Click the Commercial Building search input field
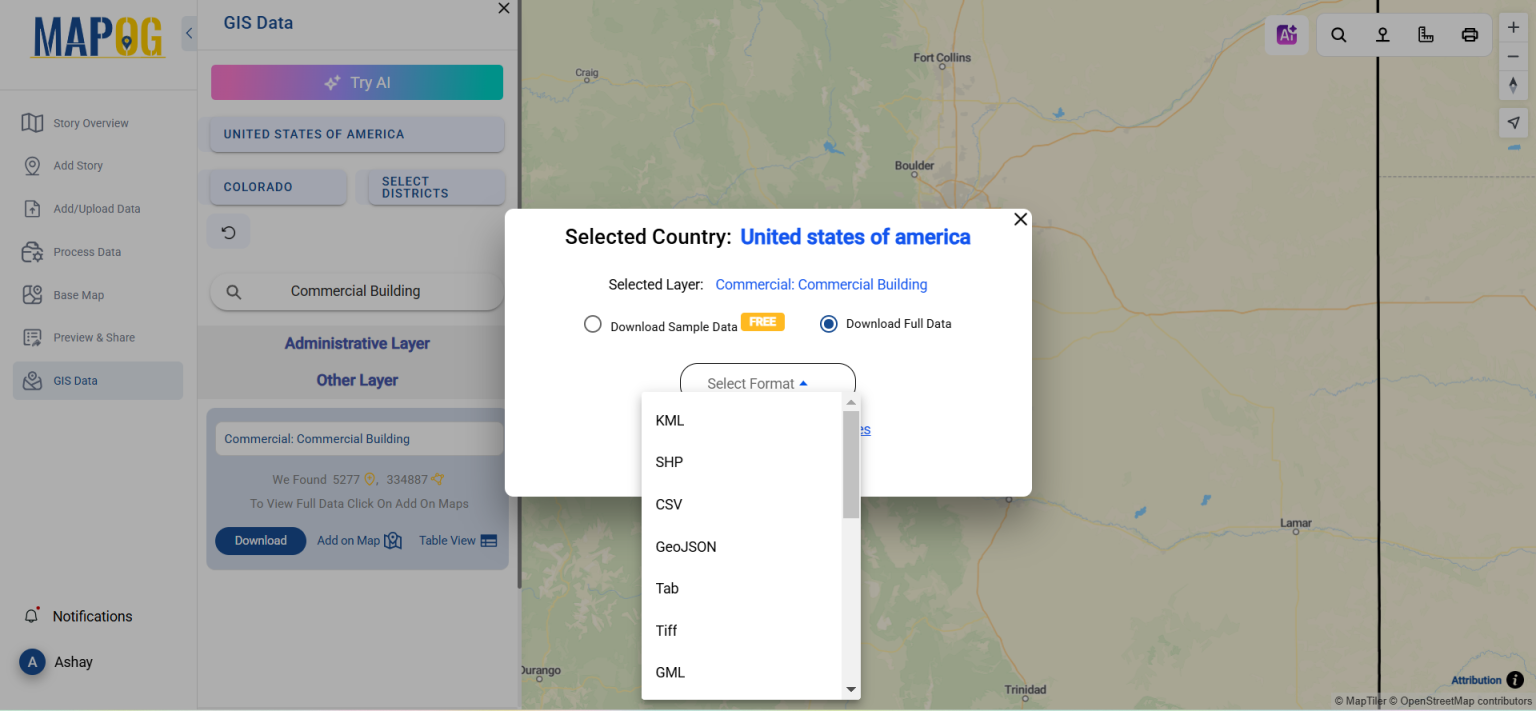 pyautogui.click(x=356, y=291)
